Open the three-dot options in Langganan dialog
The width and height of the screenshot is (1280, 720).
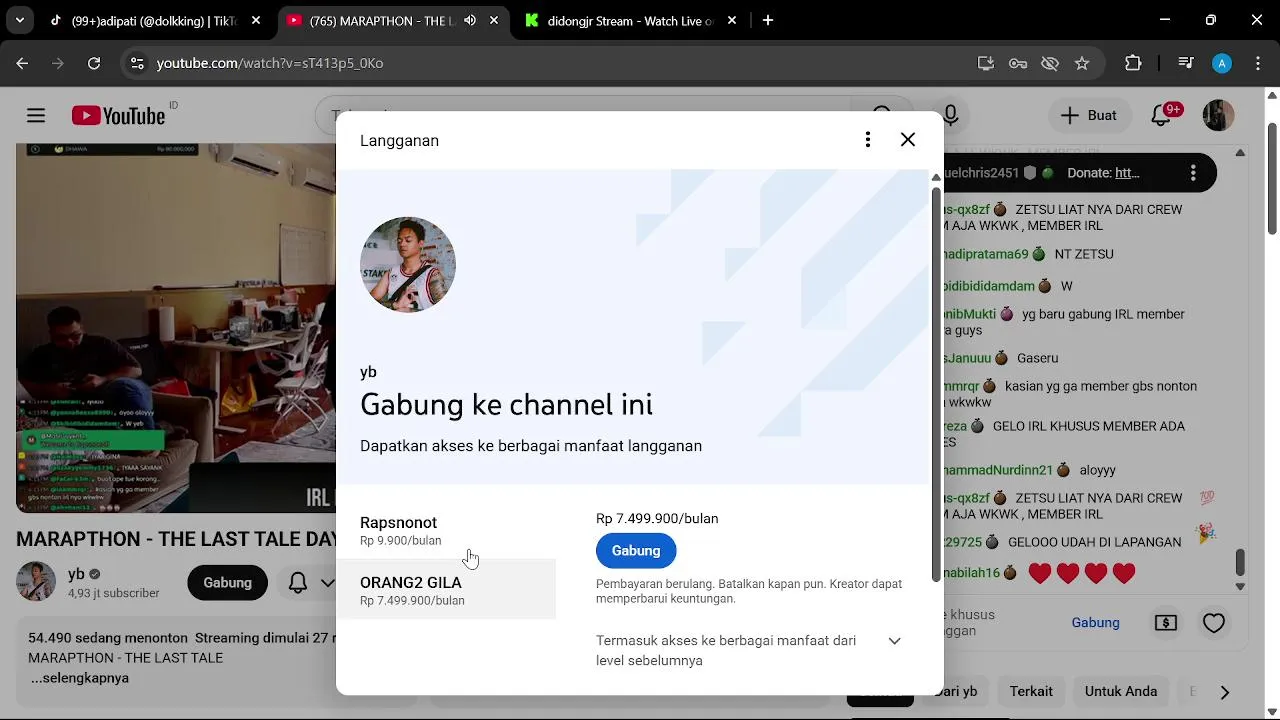click(868, 140)
